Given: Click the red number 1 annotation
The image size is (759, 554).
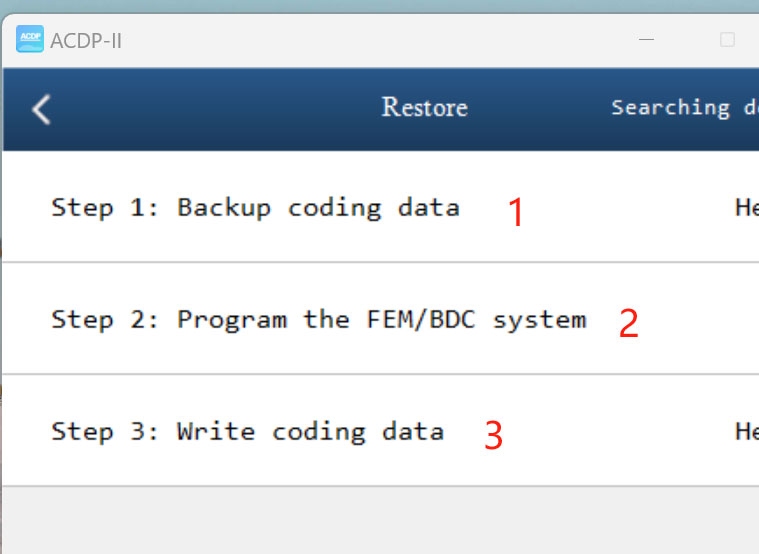Looking at the screenshot, I should pyautogui.click(x=516, y=212).
